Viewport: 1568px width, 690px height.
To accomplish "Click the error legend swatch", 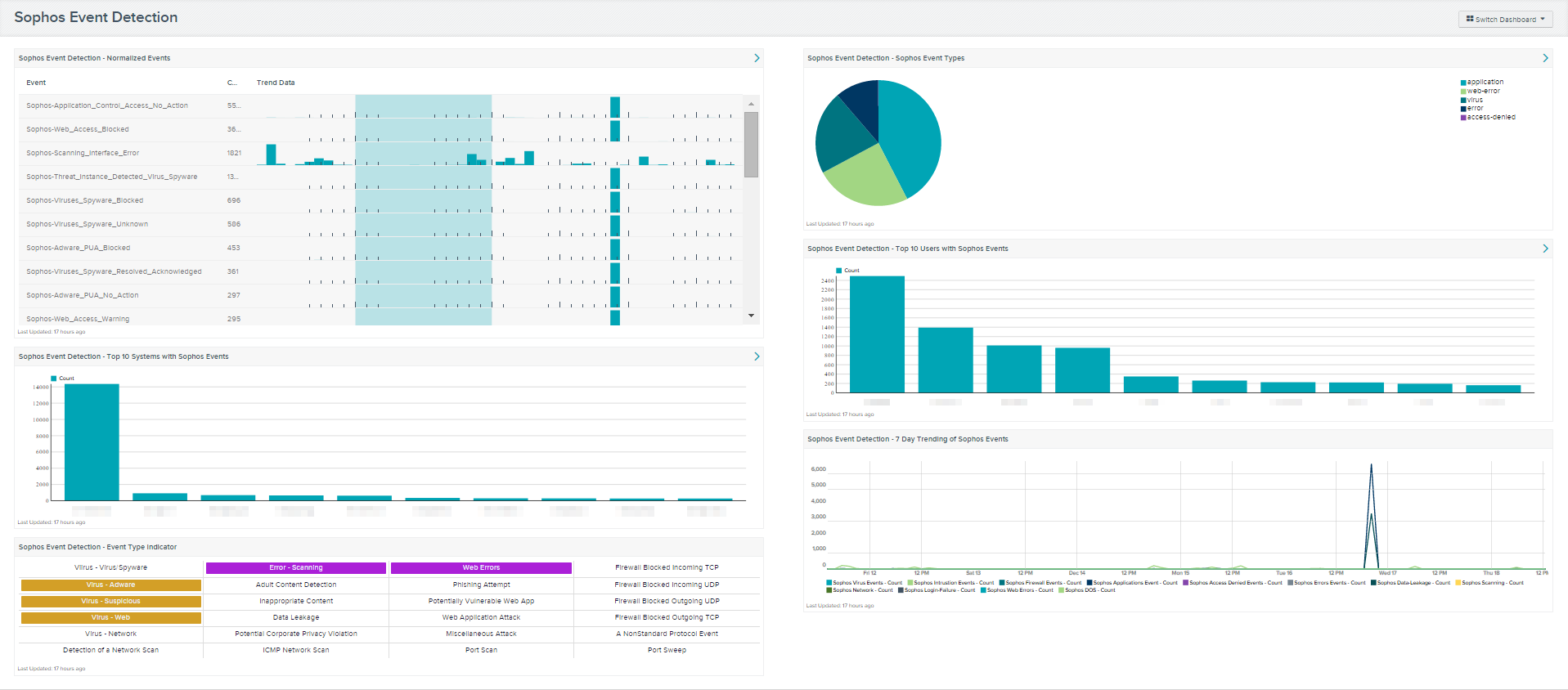I will (1463, 109).
